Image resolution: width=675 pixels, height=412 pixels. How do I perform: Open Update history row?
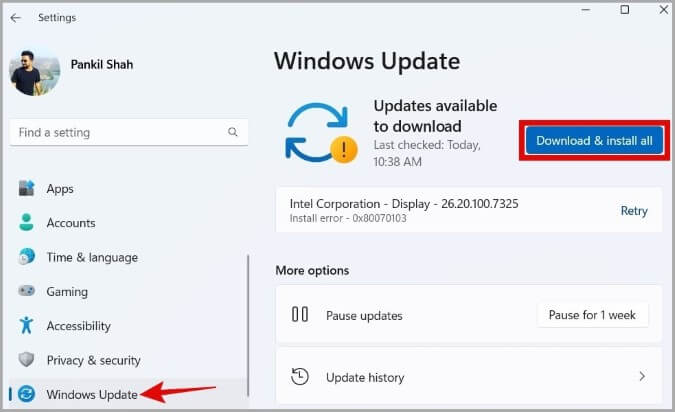(x=469, y=376)
